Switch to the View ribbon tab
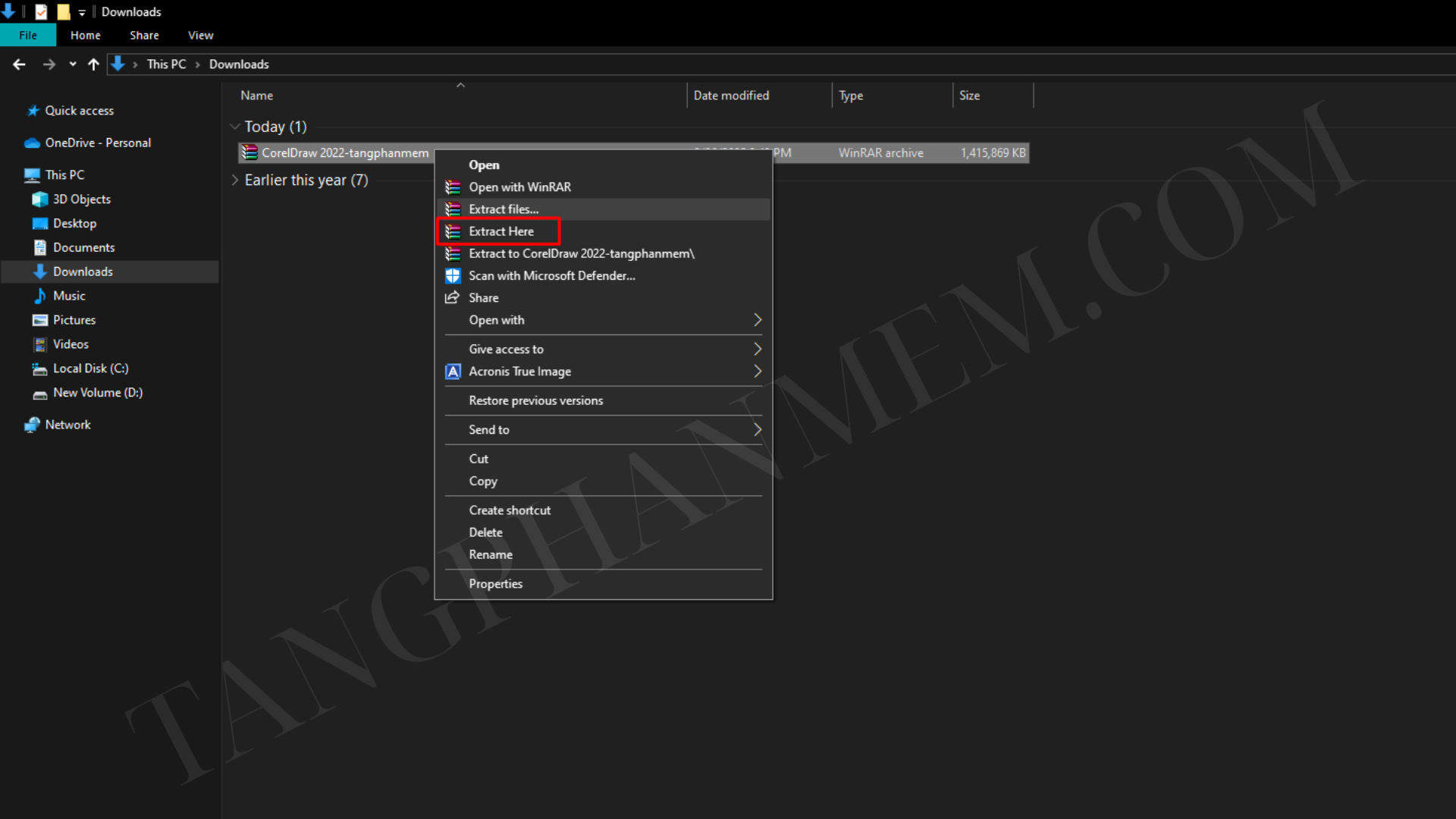 pyautogui.click(x=200, y=36)
